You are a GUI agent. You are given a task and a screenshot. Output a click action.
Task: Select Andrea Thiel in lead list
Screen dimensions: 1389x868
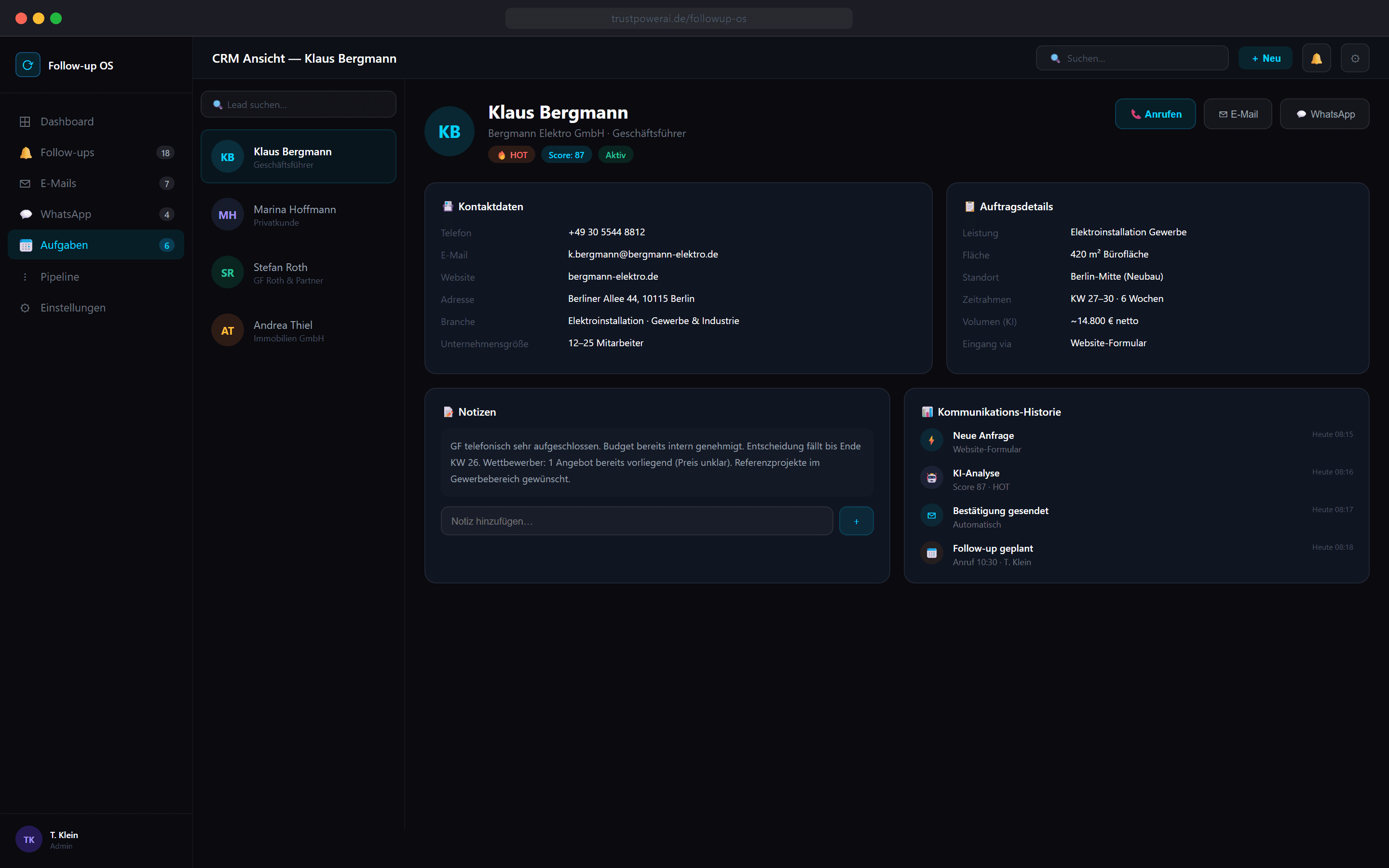coord(299,330)
